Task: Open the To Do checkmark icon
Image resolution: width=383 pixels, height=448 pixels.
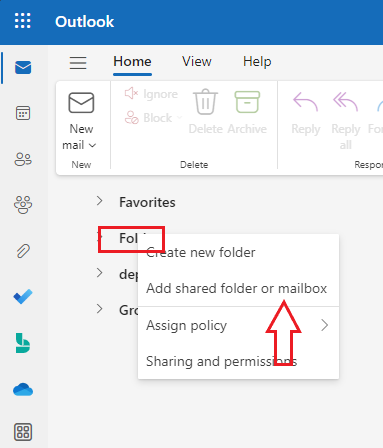Action: point(23,297)
